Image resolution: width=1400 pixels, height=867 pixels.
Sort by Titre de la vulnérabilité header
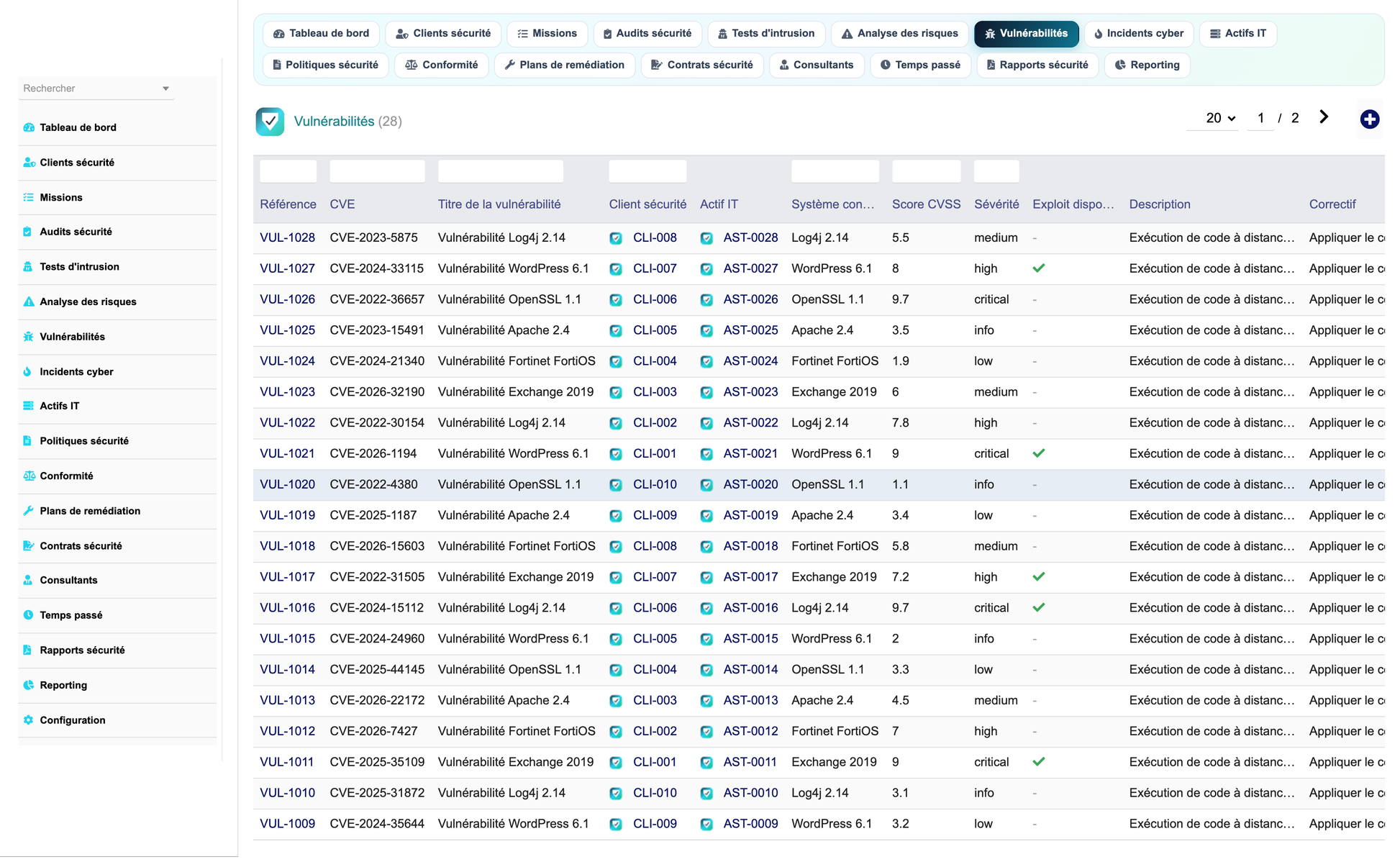pyautogui.click(x=499, y=204)
